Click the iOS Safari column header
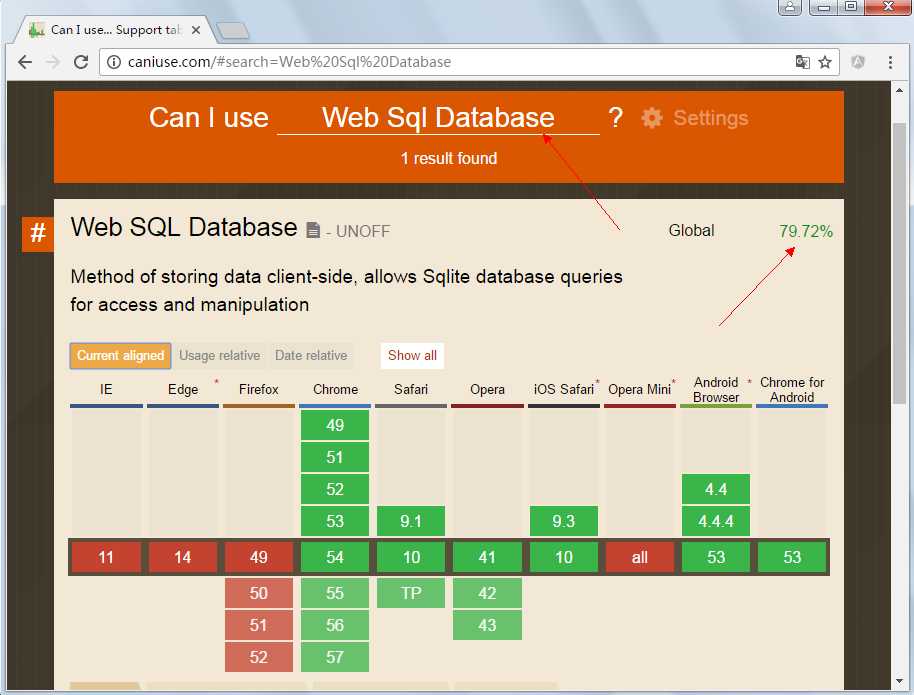Viewport: 914px width, 695px height. [x=564, y=389]
